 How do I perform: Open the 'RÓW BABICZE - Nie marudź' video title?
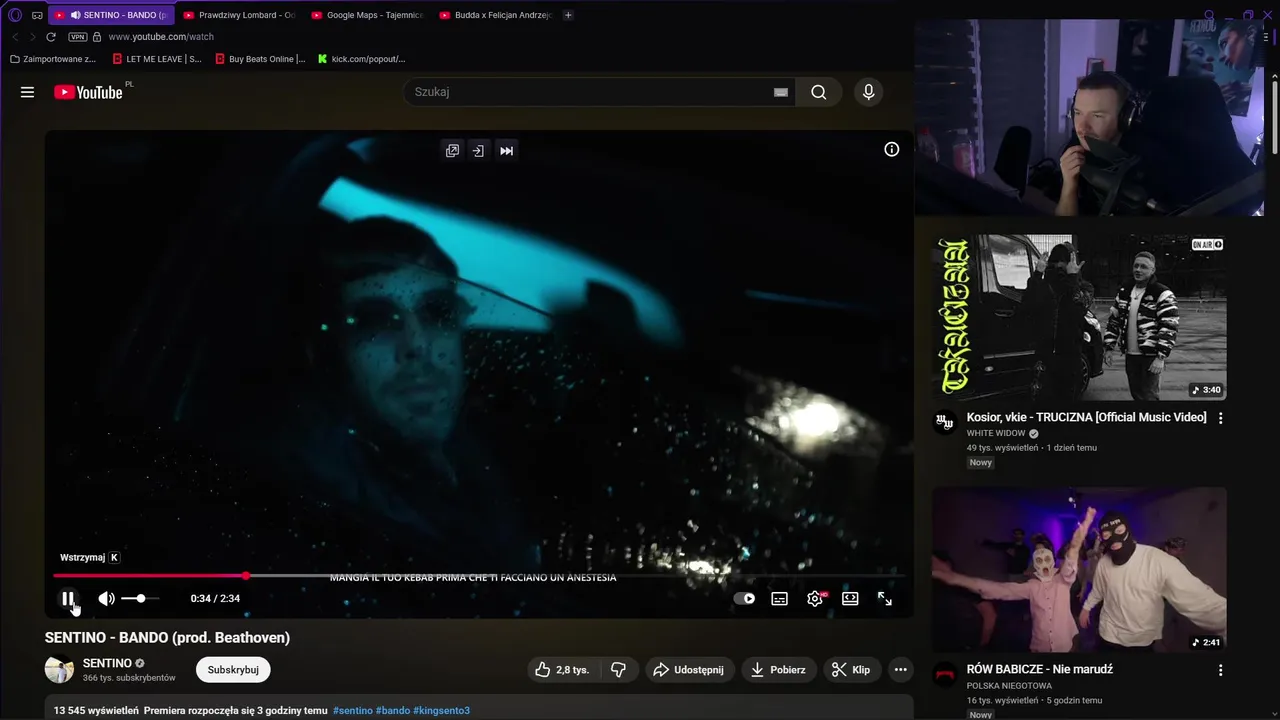click(x=1039, y=669)
